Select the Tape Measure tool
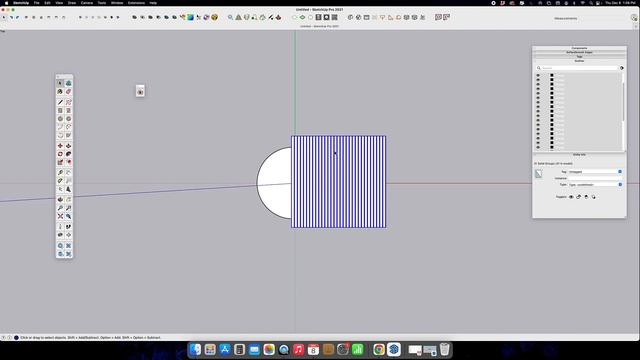The width and height of the screenshot is (640, 360). pos(60,173)
